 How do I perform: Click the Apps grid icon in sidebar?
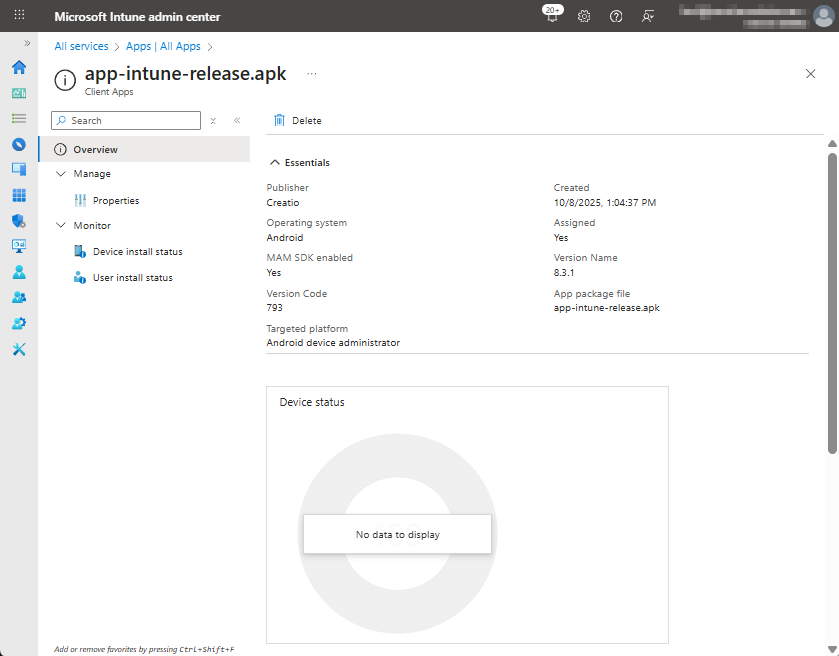pyautogui.click(x=18, y=195)
